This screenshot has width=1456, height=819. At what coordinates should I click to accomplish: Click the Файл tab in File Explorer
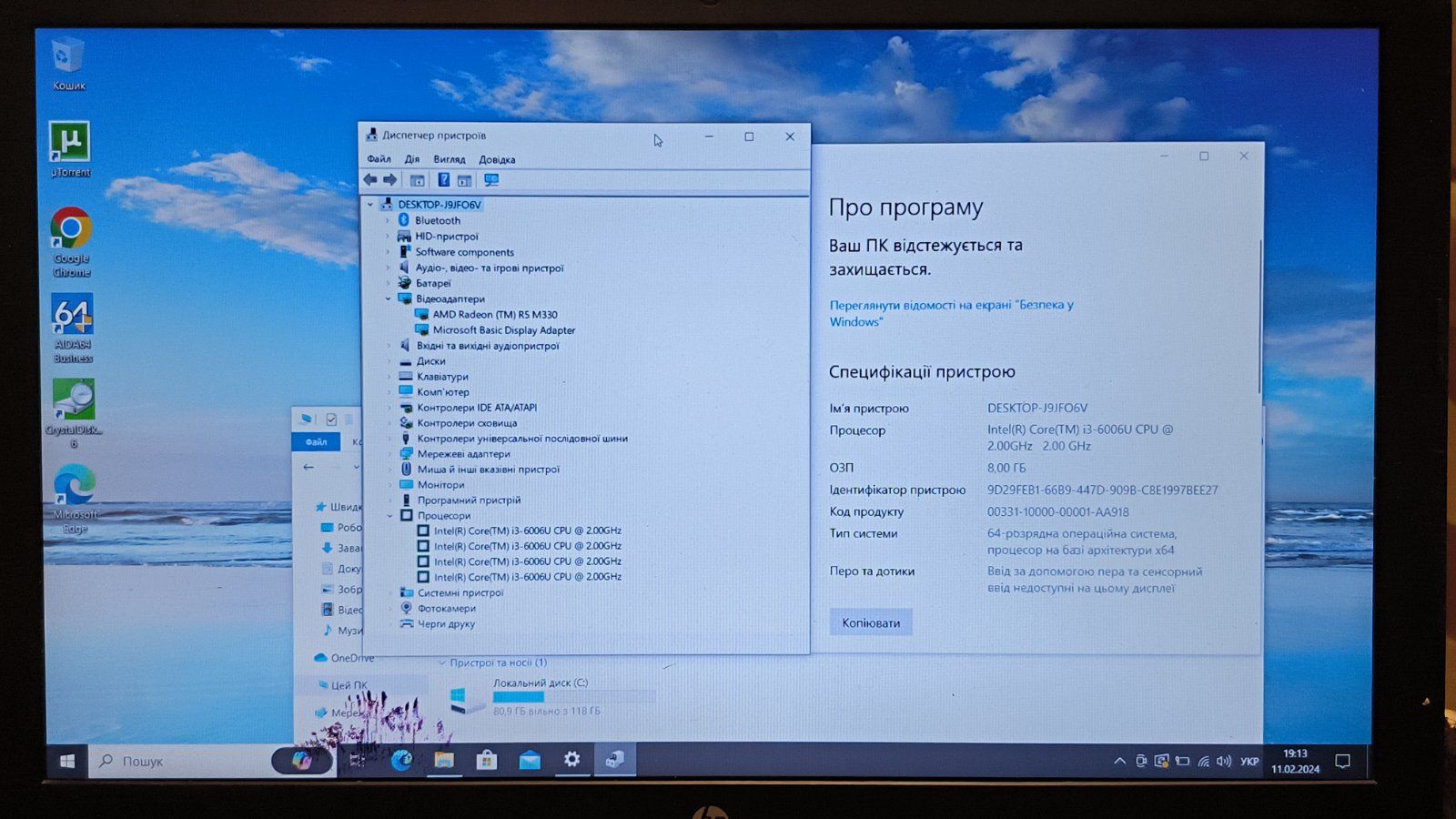[x=317, y=442]
